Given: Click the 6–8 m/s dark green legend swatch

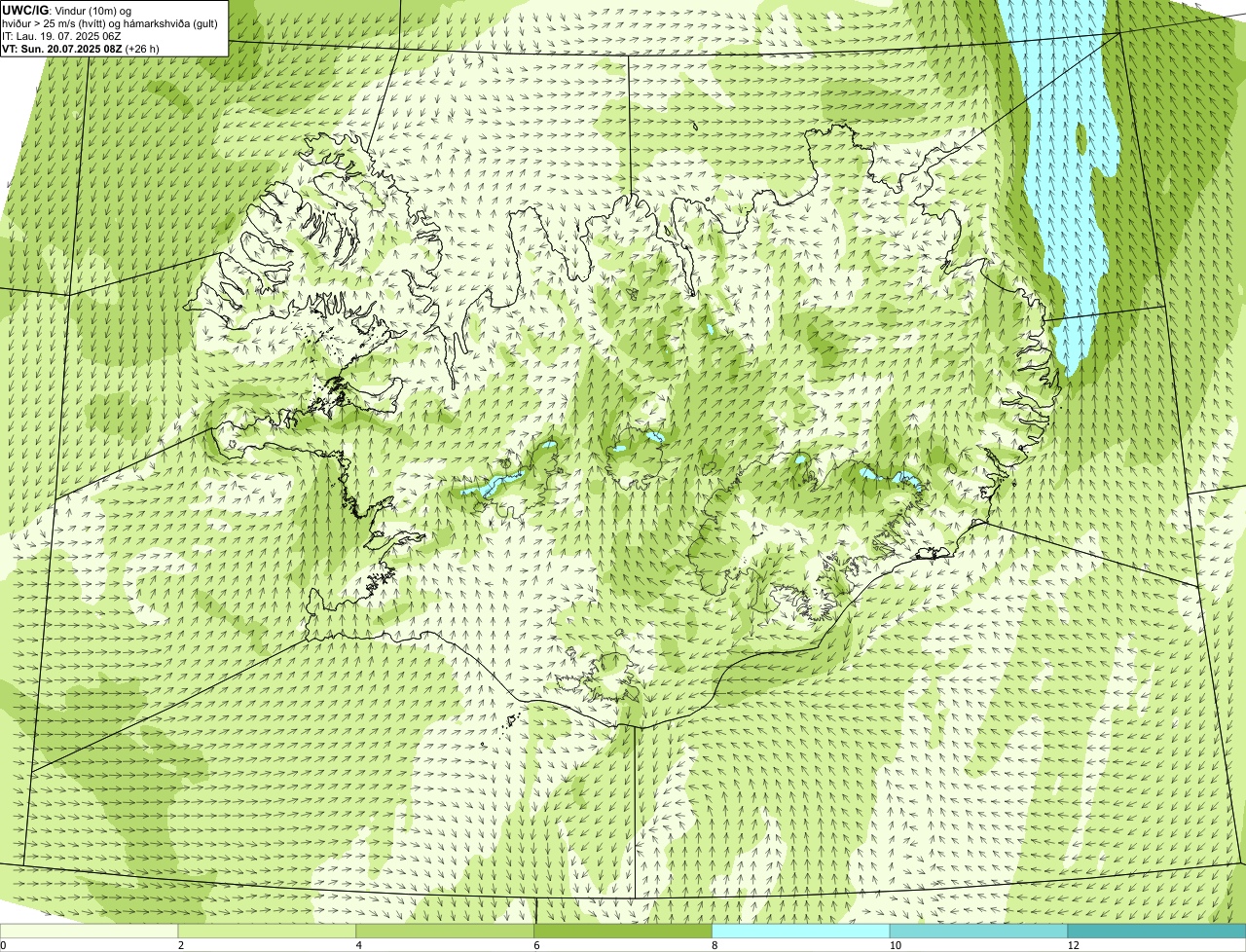Looking at the screenshot, I should pos(624,931).
